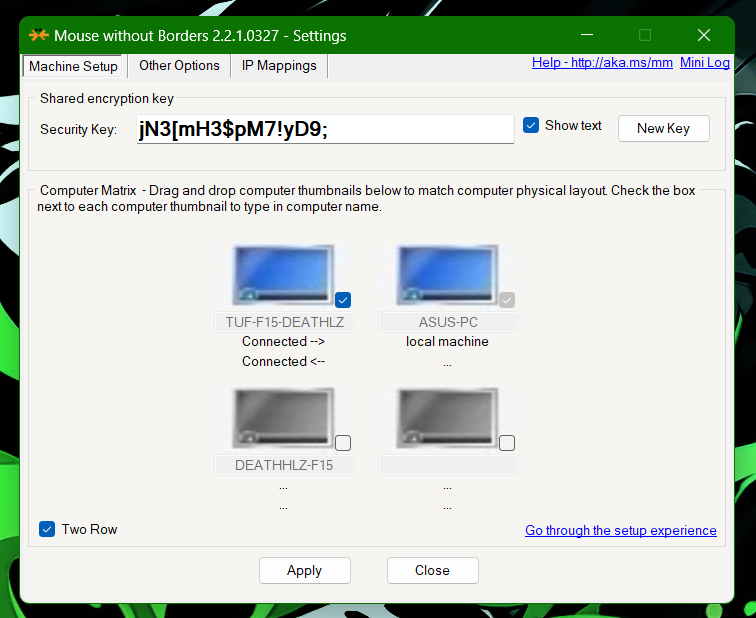This screenshot has width=756, height=618.
Task: Click the empty computer name field
Action: pyautogui.click(x=448, y=465)
